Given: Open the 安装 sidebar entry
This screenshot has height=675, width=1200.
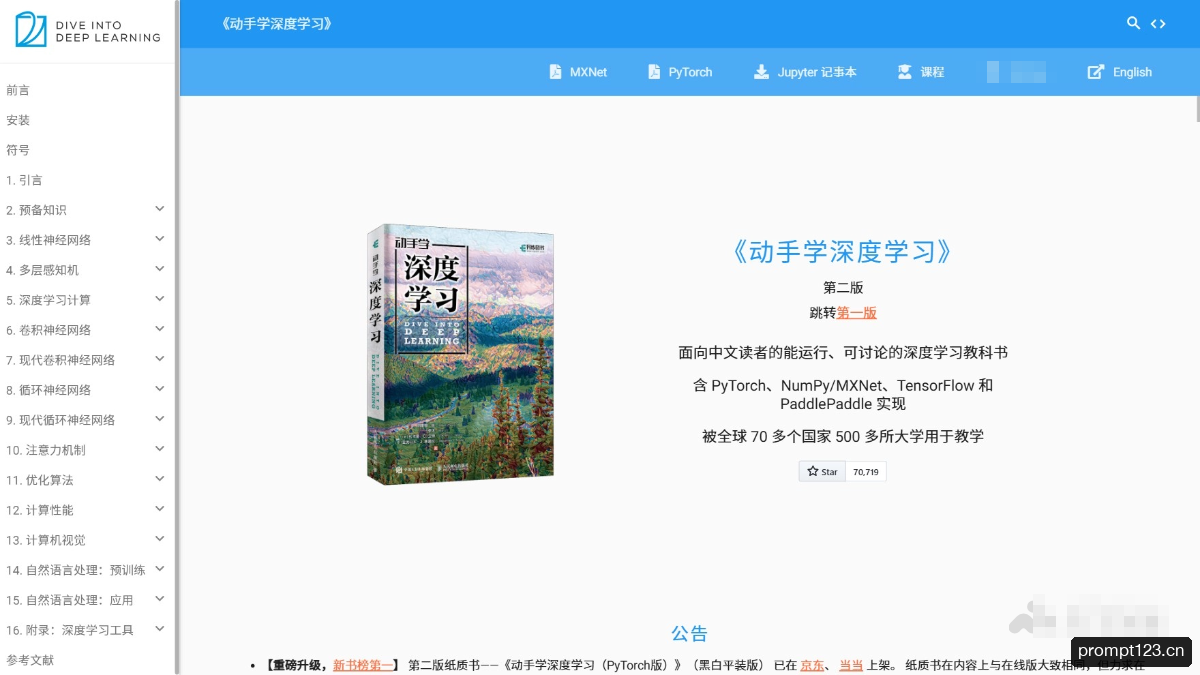Looking at the screenshot, I should [18, 120].
